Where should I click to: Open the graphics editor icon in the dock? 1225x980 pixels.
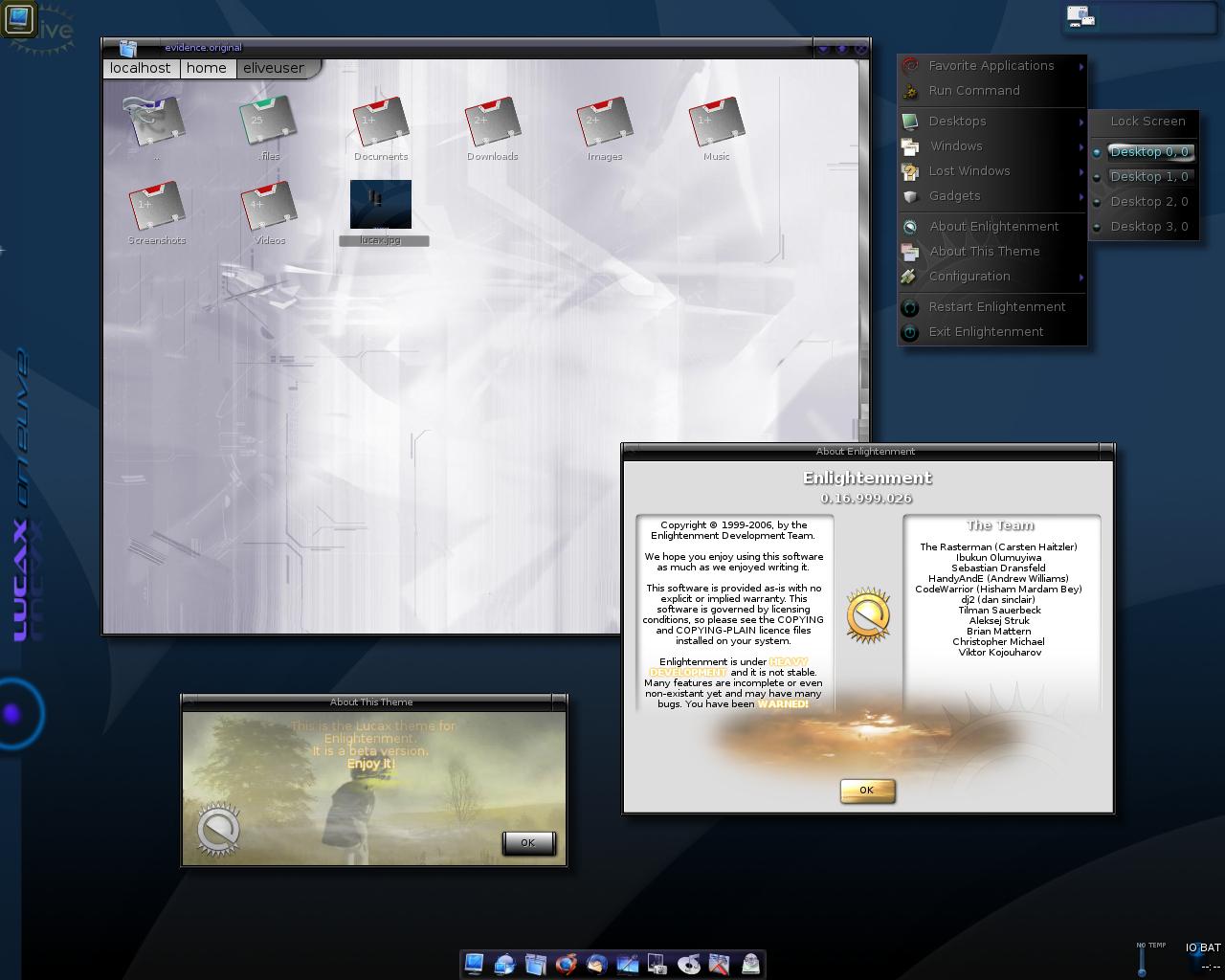tap(628, 965)
